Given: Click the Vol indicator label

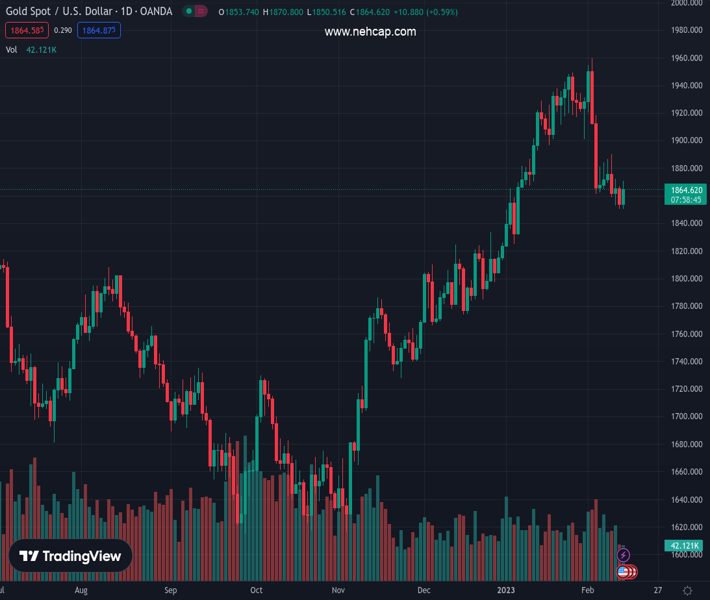Looking at the screenshot, I should 12,49.
